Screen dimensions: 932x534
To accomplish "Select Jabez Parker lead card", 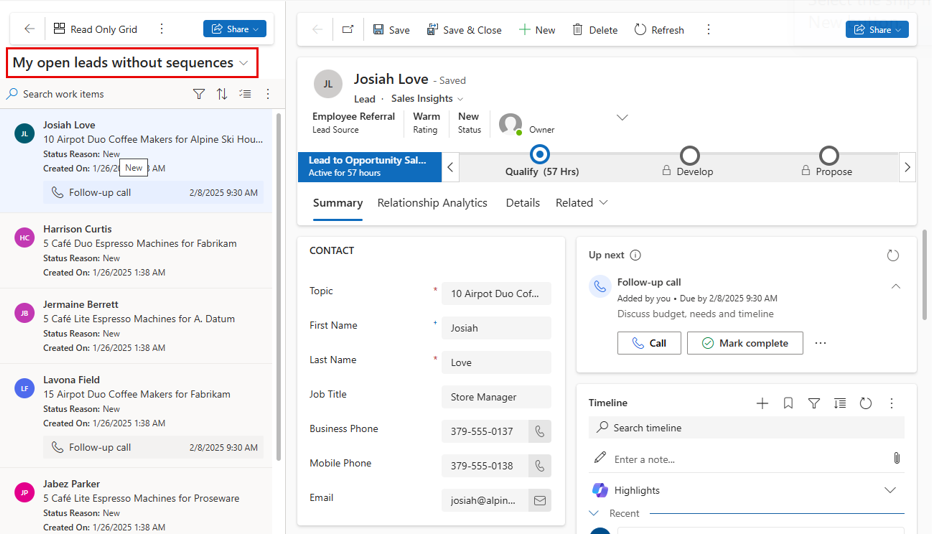I will 136,501.
